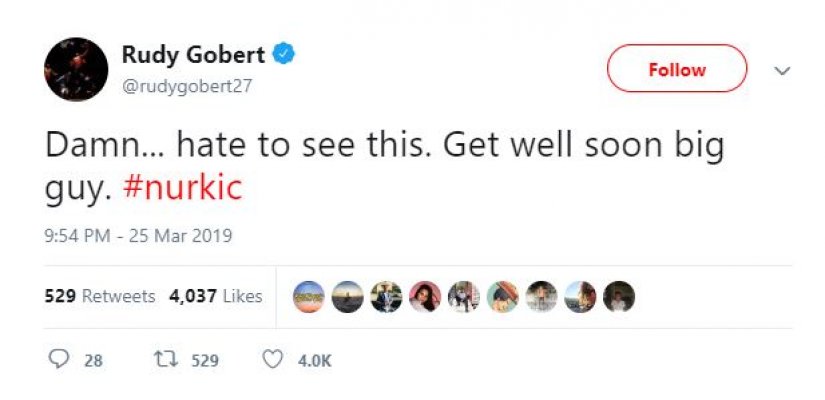Screen dimensions: 825x400
Task: Open the third liker avatar, man in suit
Action: coord(386,296)
